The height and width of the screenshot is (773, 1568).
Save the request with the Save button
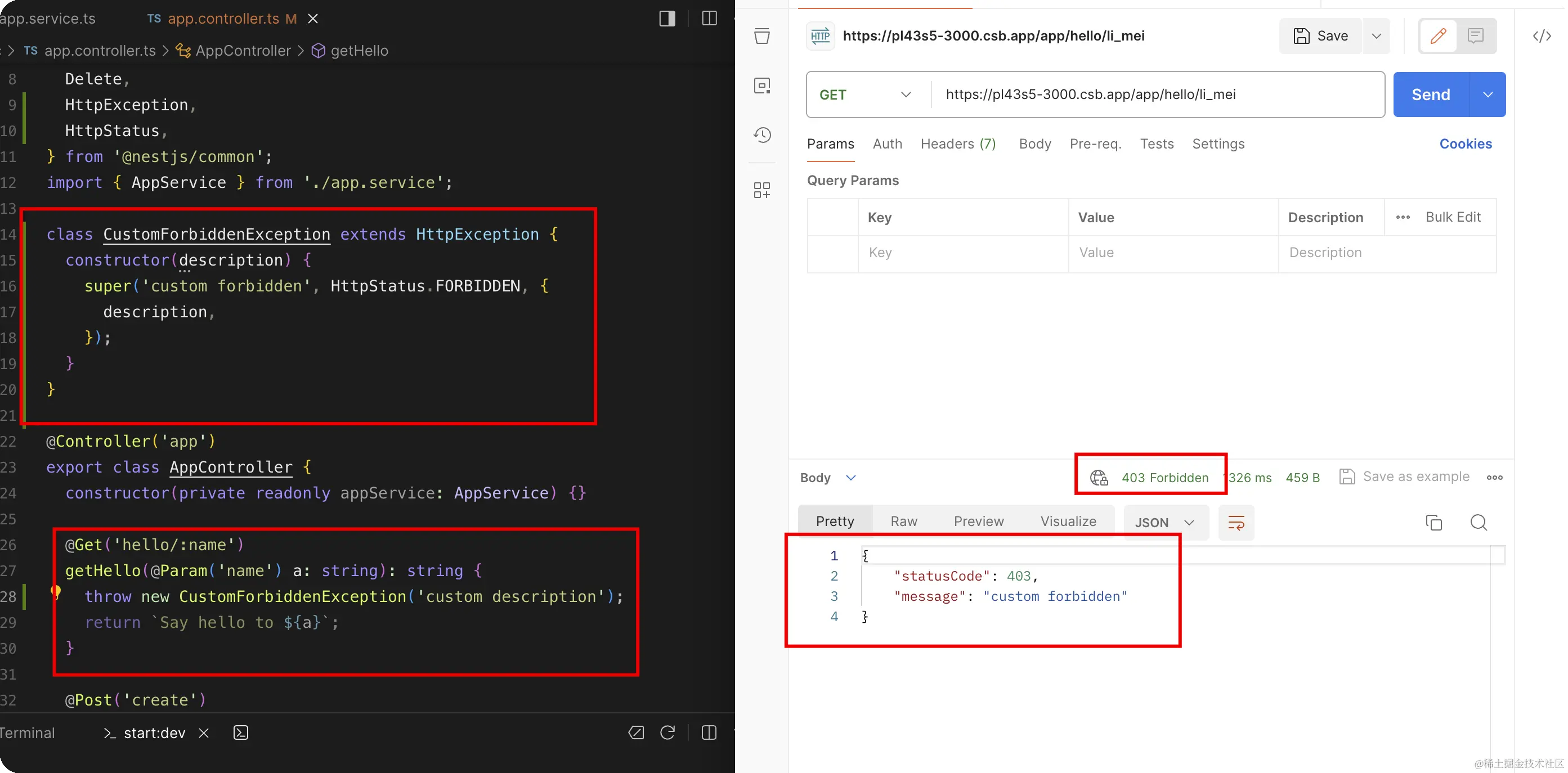pyautogui.click(x=1320, y=36)
